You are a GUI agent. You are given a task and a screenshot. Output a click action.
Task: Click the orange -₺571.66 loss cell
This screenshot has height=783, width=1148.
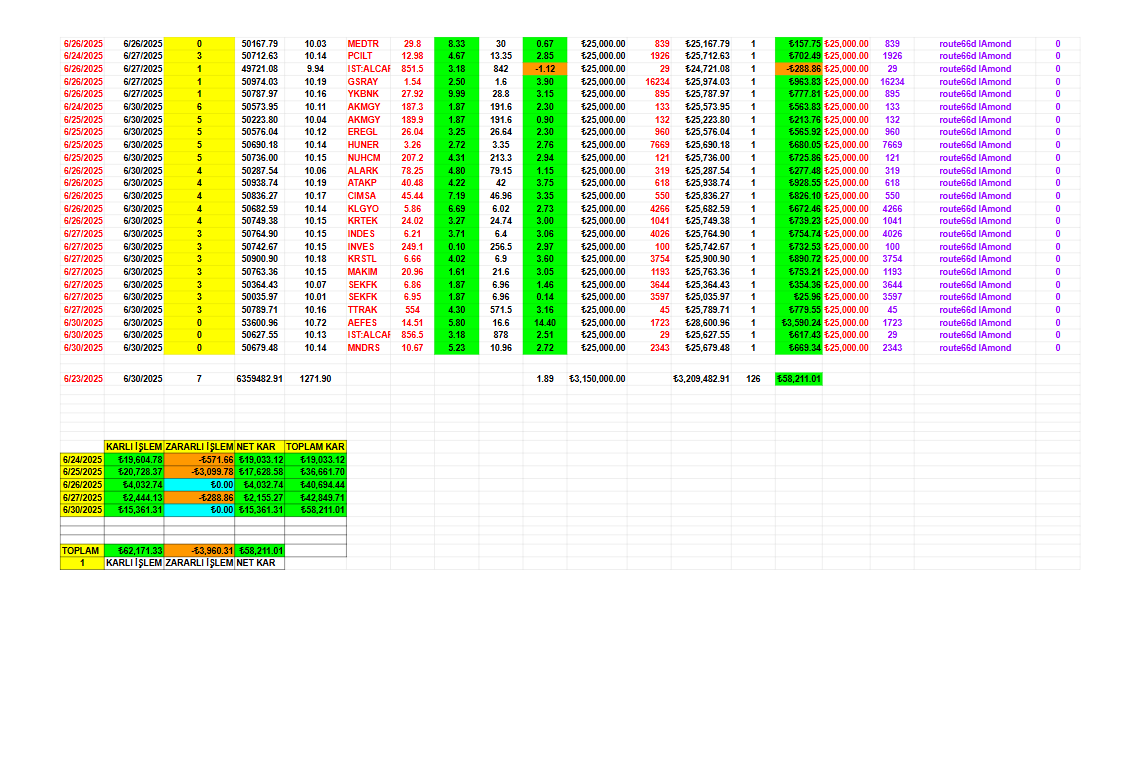coord(200,460)
